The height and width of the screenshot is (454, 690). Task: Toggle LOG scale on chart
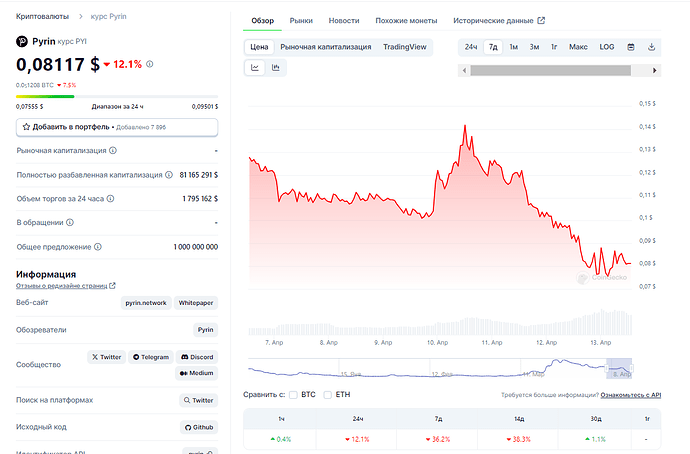point(606,47)
